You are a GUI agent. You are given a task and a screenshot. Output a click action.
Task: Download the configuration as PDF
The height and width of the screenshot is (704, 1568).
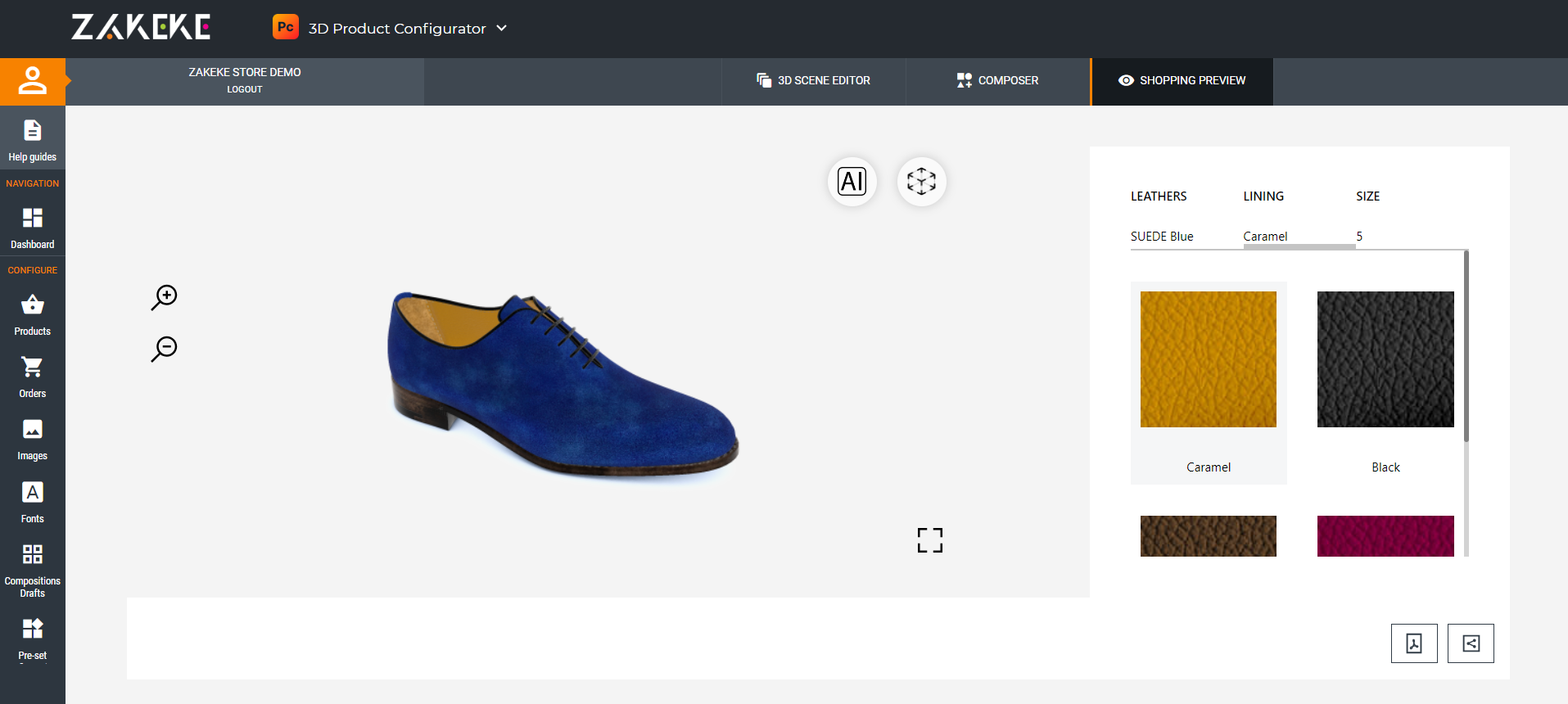click(1414, 643)
